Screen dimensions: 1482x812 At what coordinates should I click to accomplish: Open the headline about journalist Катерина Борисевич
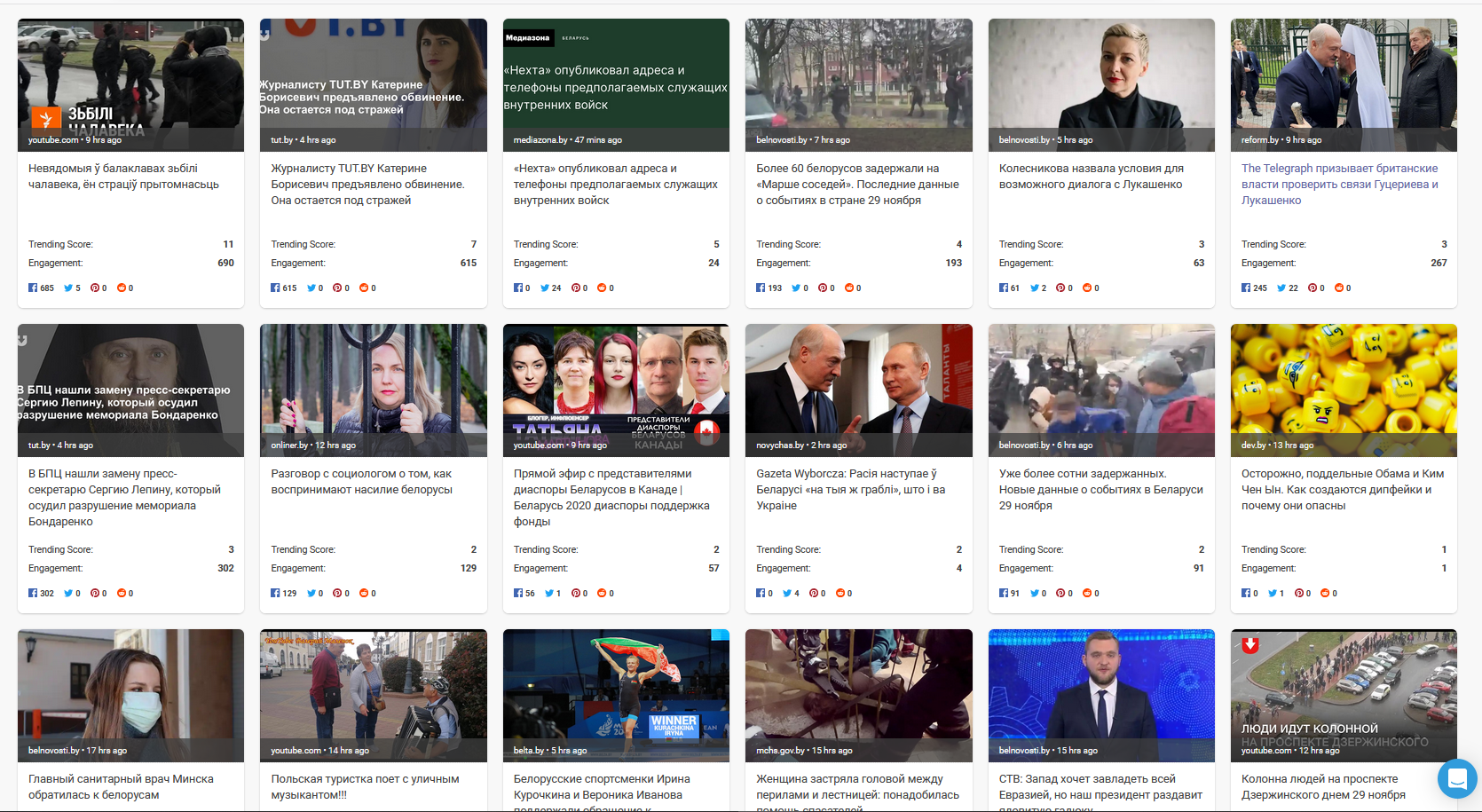(x=367, y=184)
